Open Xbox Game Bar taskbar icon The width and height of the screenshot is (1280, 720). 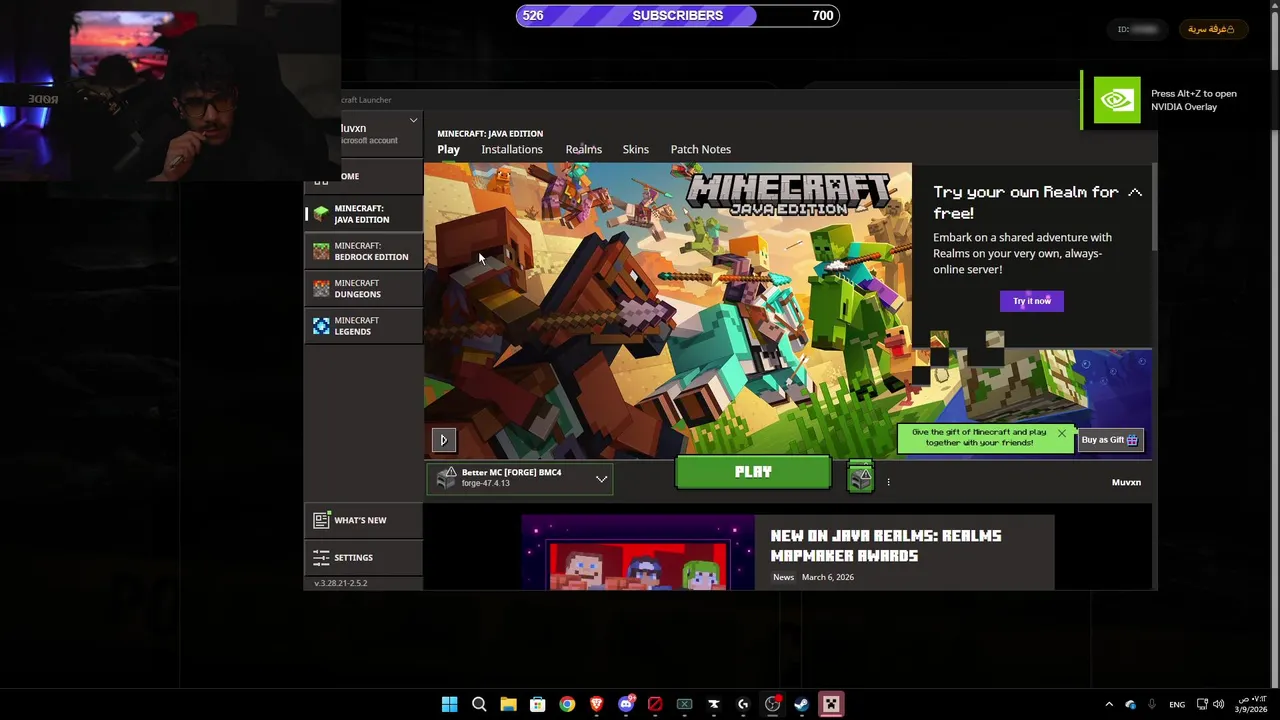pos(684,704)
